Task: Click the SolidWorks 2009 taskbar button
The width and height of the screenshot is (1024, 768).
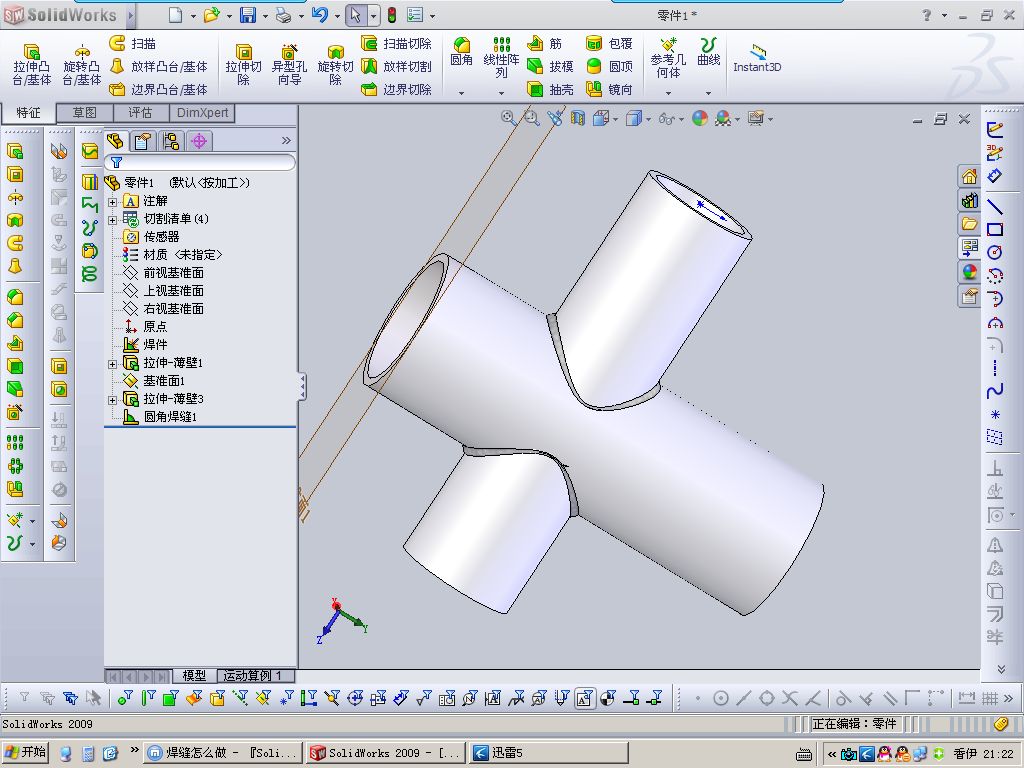Action: click(387, 753)
